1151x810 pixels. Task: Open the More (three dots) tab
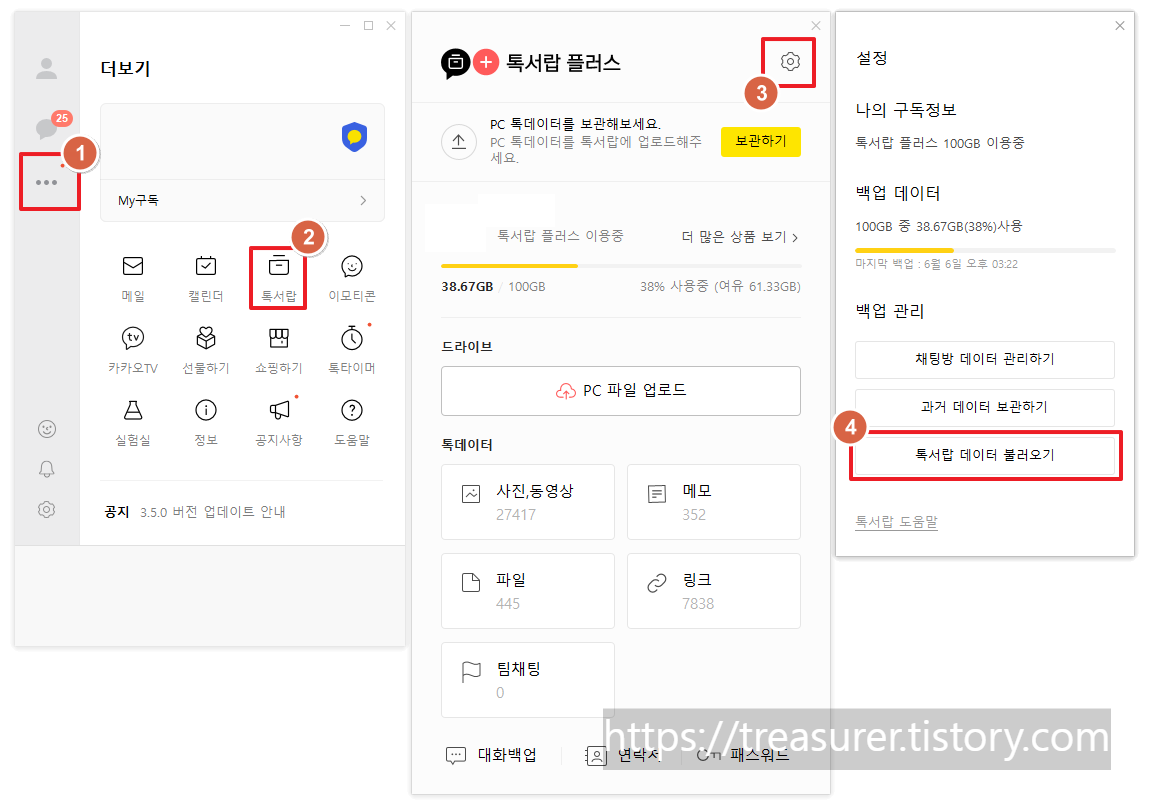point(46,182)
